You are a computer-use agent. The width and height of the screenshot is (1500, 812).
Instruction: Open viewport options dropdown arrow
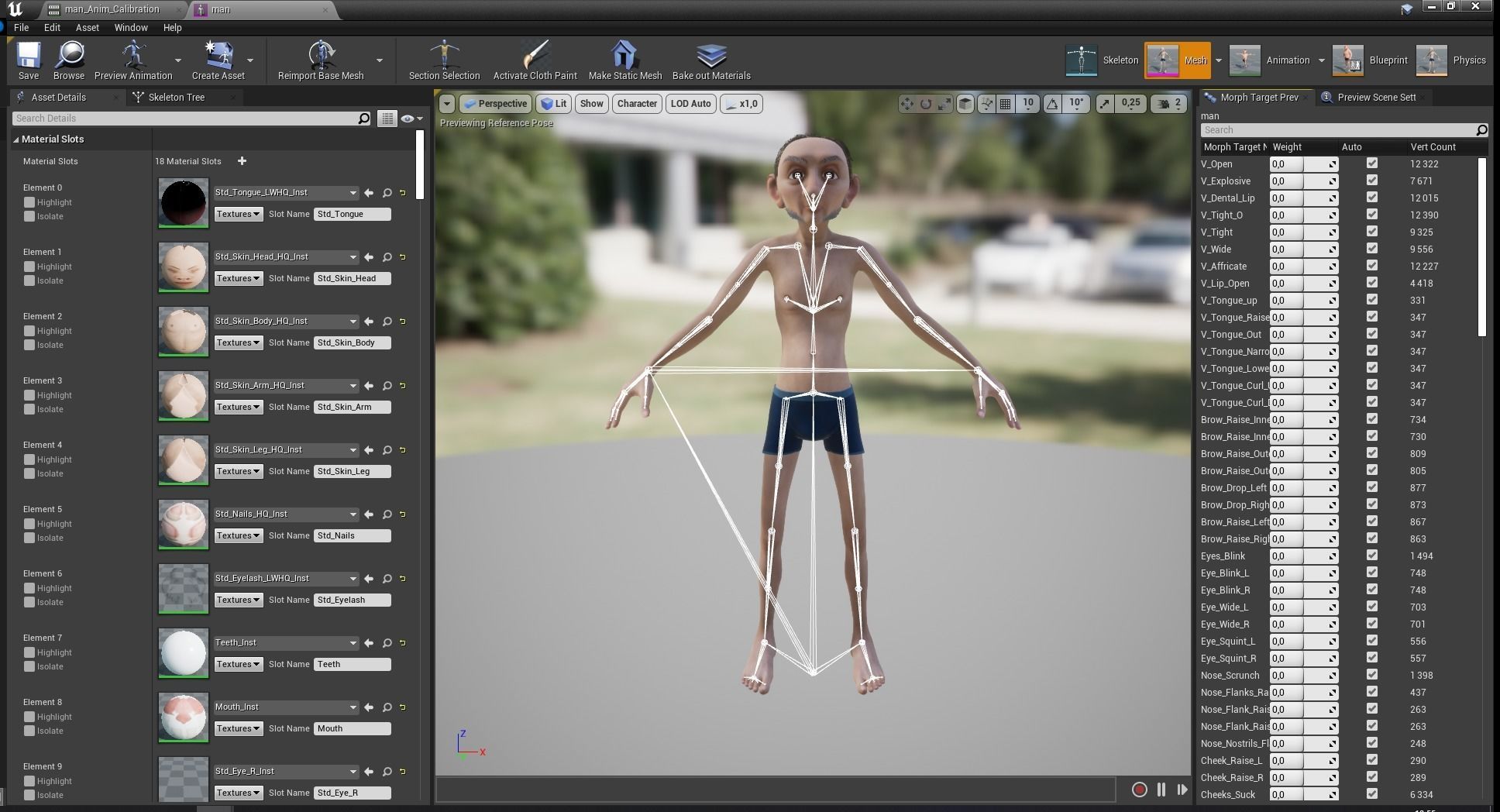(446, 104)
